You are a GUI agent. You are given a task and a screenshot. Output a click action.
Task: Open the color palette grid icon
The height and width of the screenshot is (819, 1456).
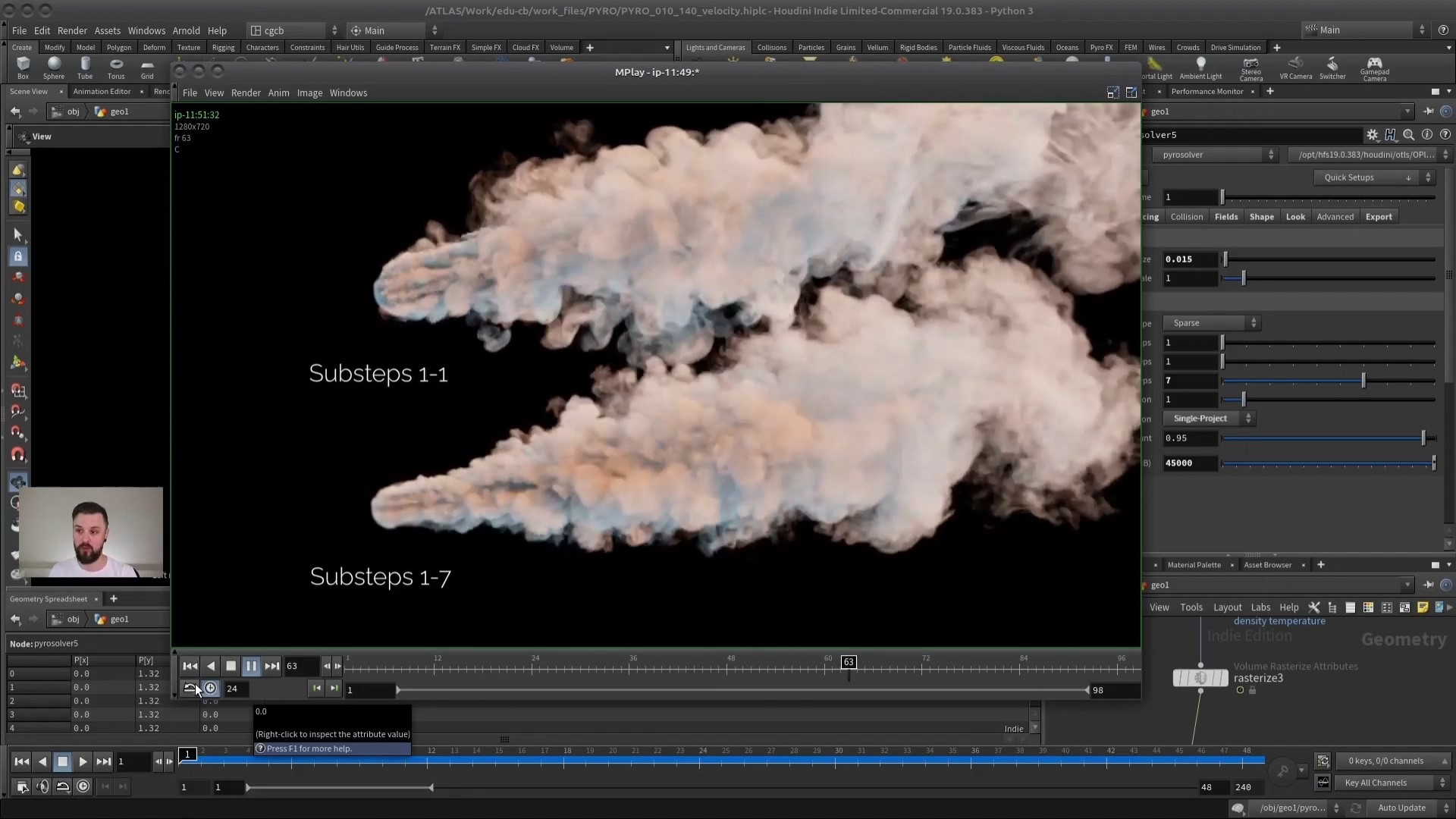(x=1368, y=607)
